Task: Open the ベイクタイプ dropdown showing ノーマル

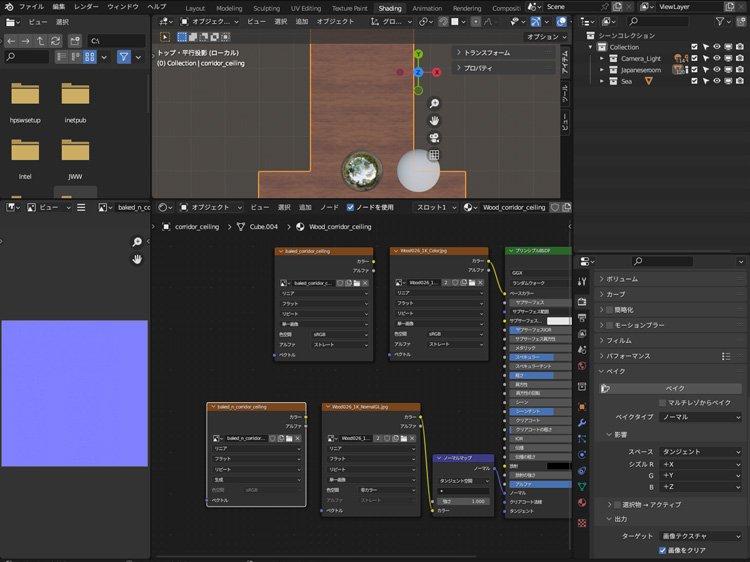Action: 699,416
